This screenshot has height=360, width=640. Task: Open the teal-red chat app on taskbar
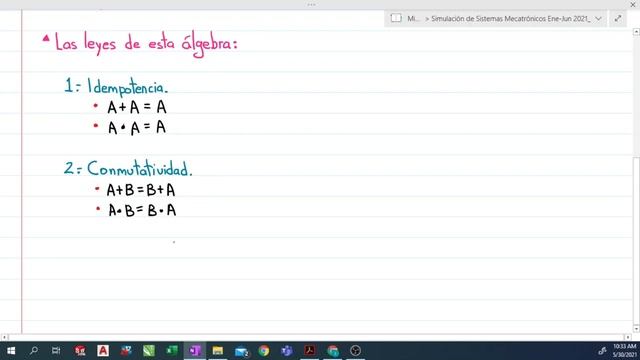(x=333, y=351)
